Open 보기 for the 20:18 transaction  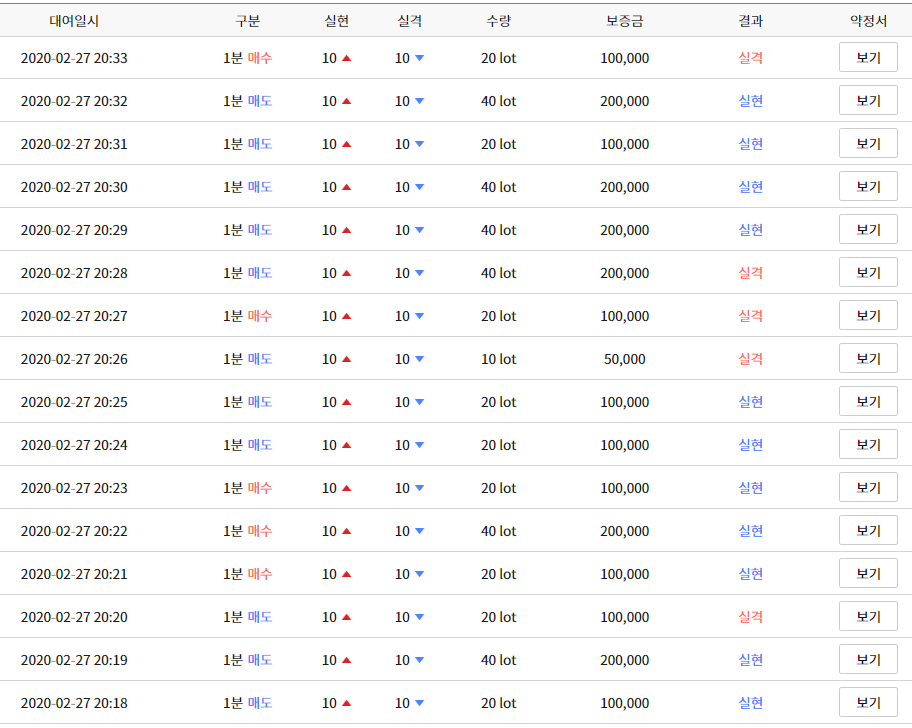(x=868, y=703)
